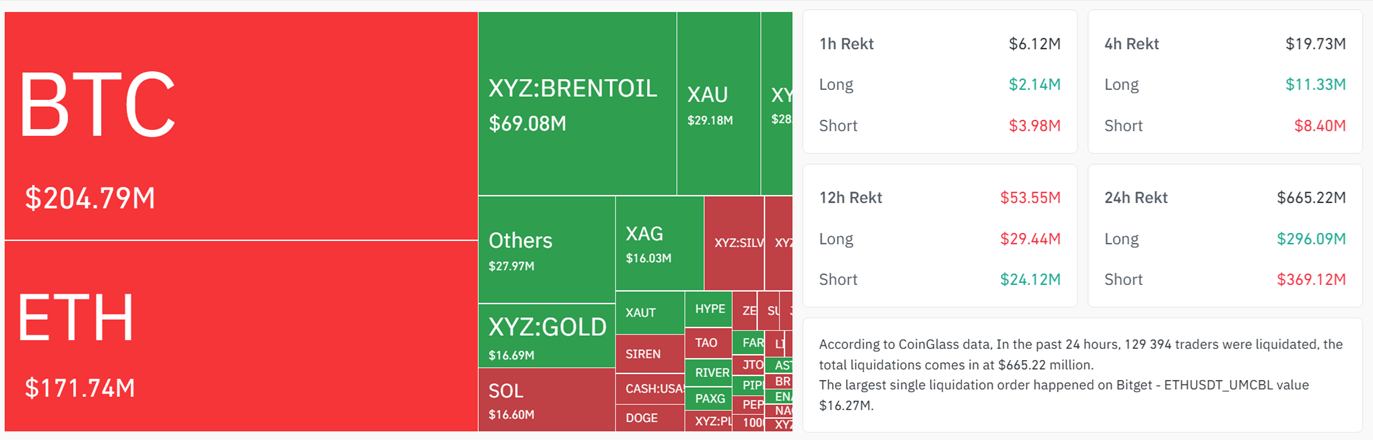Click the XAU $29.18M tile
This screenshot has width=1373, height=440.
718,104
